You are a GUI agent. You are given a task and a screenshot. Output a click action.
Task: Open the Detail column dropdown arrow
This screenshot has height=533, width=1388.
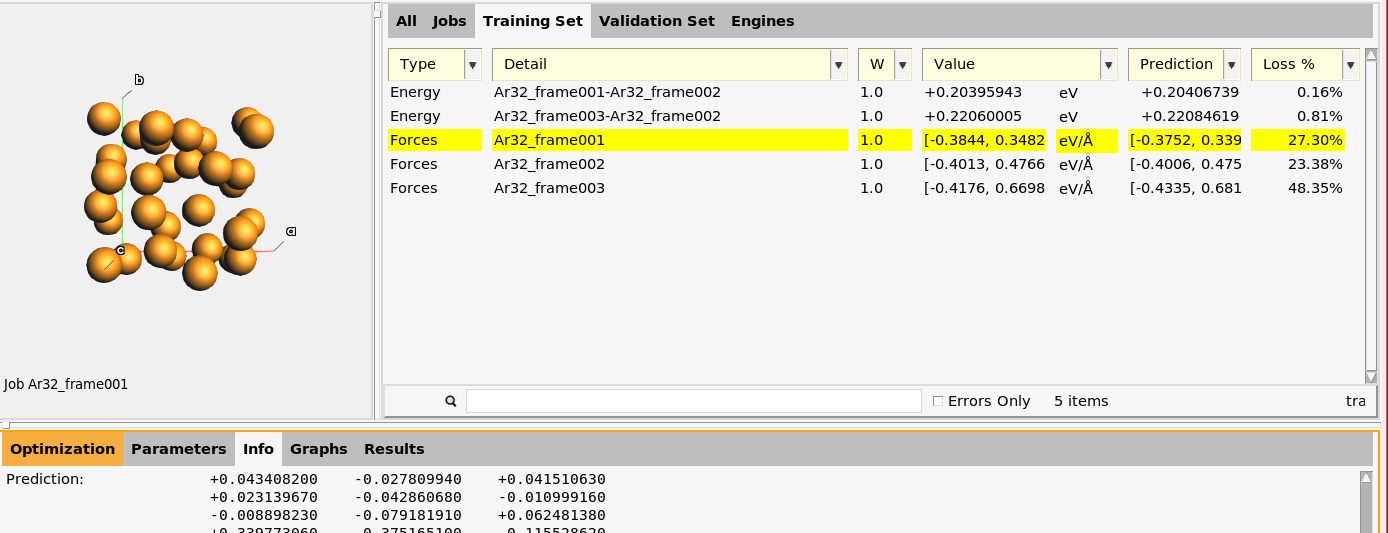838,65
